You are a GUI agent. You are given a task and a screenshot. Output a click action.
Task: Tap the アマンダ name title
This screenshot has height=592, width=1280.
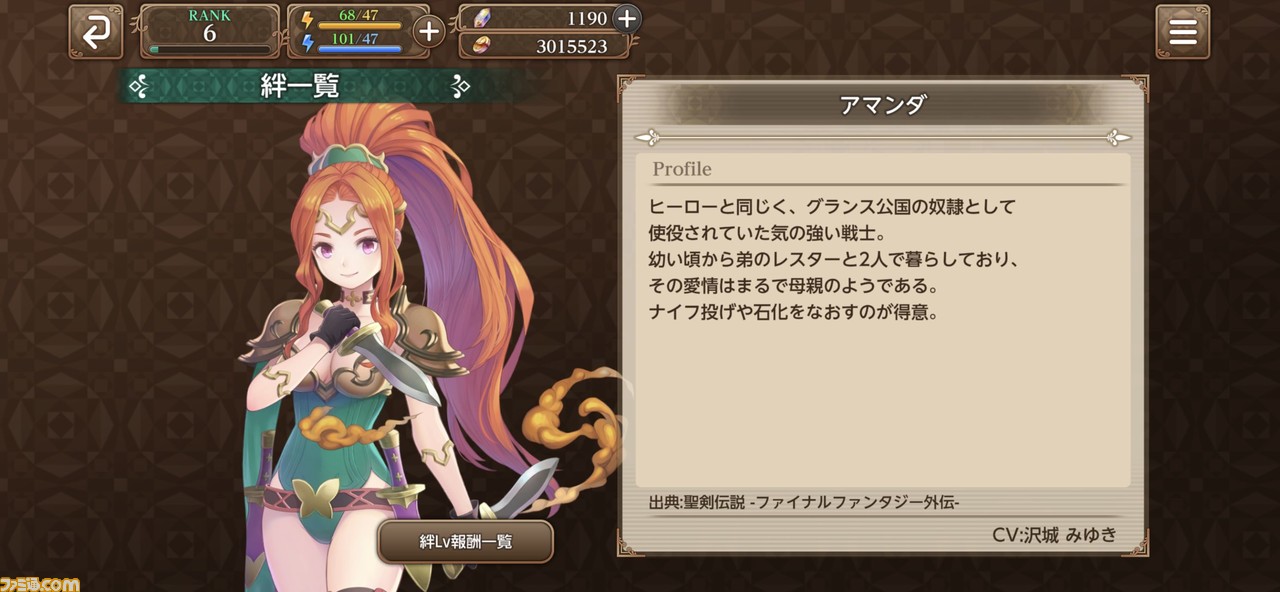coord(883,105)
